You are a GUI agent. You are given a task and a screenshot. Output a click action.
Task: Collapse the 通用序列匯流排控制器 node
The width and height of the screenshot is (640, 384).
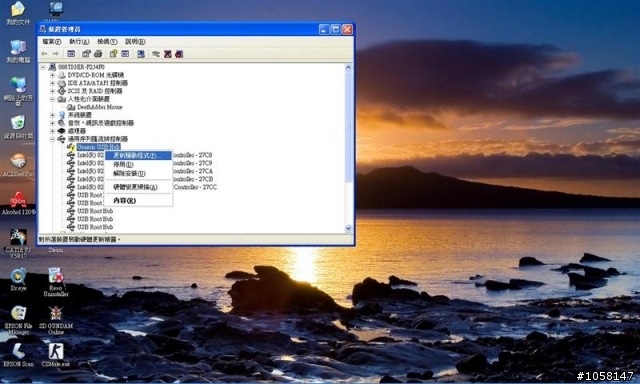52,139
